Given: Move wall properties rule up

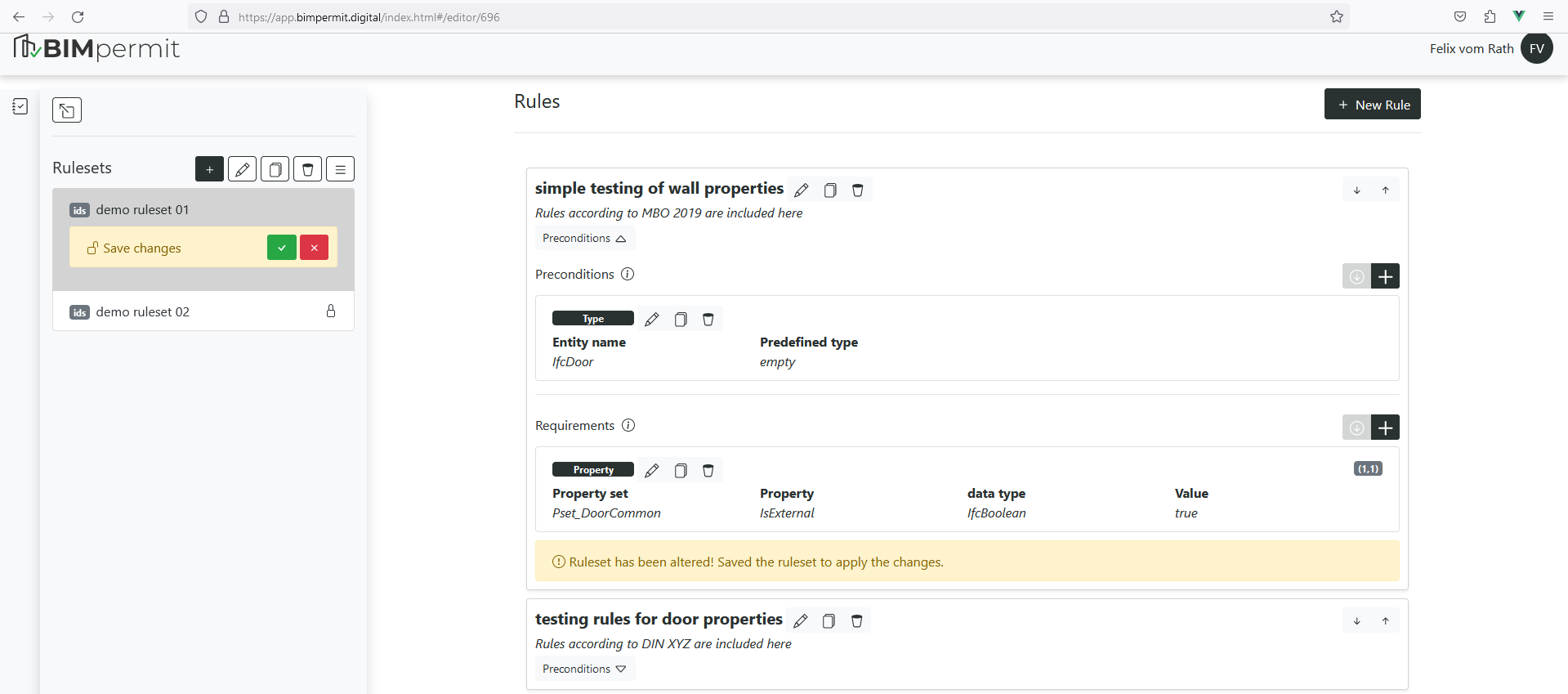Looking at the screenshot, I should click(x=1386, y=190).
